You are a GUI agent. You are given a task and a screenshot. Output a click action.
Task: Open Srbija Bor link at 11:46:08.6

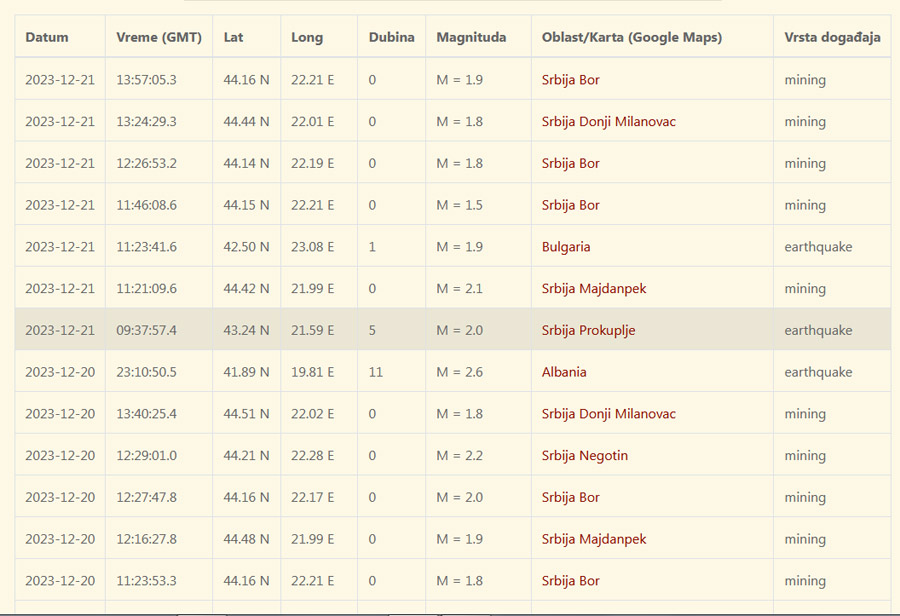point(570,205)
